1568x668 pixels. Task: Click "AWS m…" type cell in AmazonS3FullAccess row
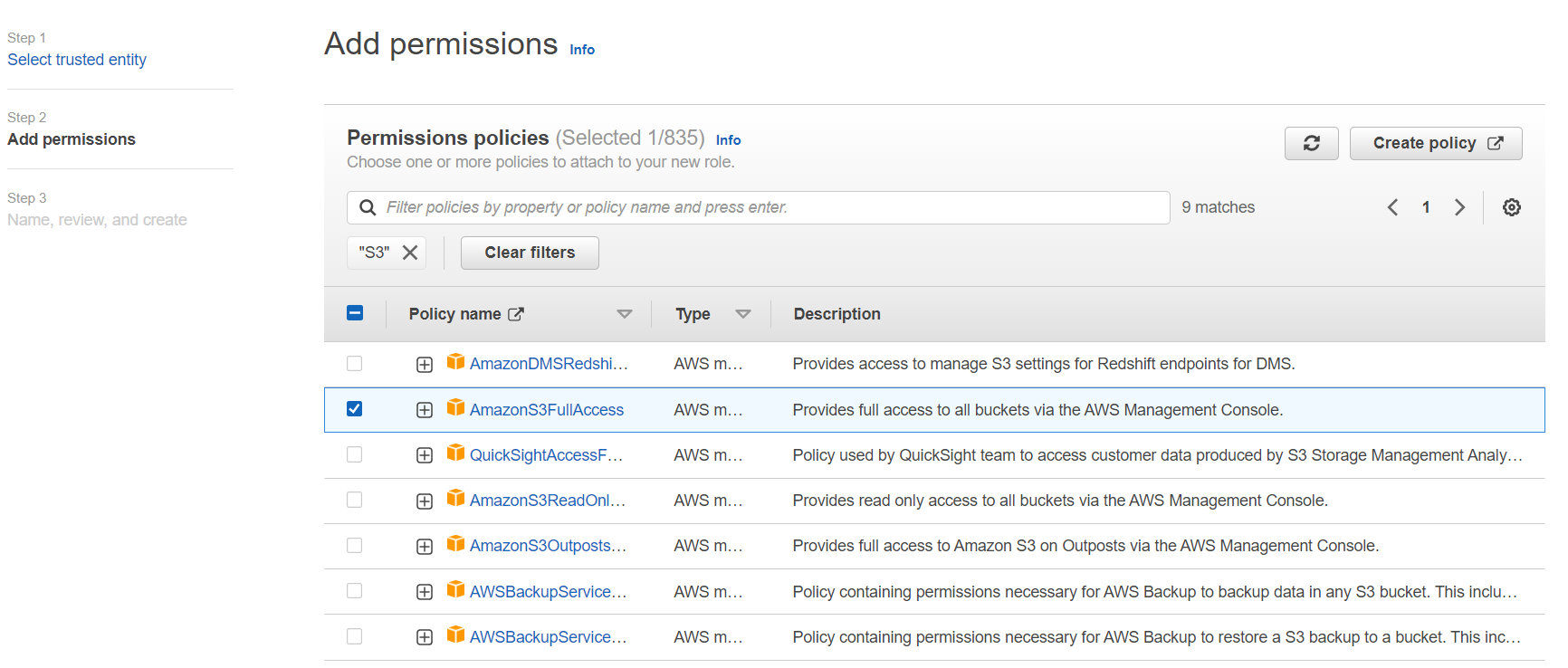pyautogui.click(x=708, y=410)
